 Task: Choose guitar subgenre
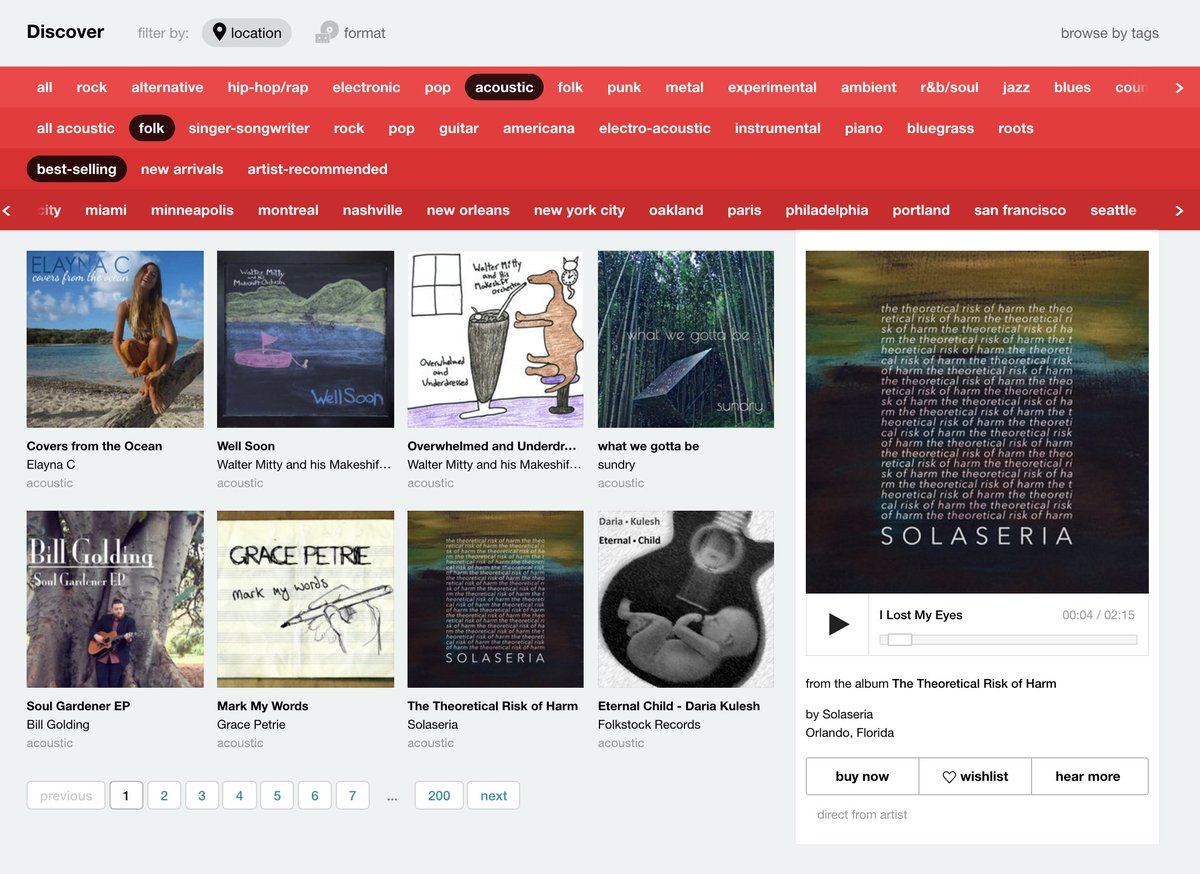459,128
